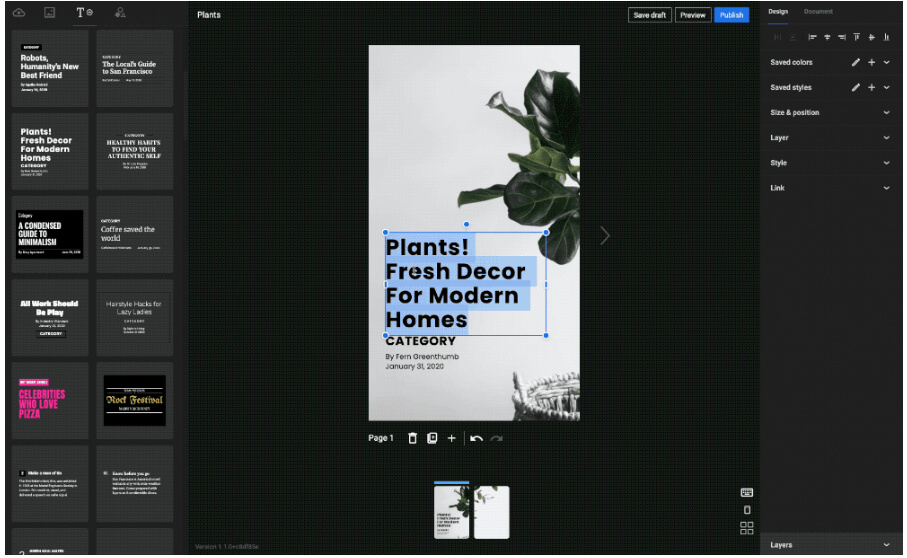
Task: Duplicate the current page
Action: point(432,438)
